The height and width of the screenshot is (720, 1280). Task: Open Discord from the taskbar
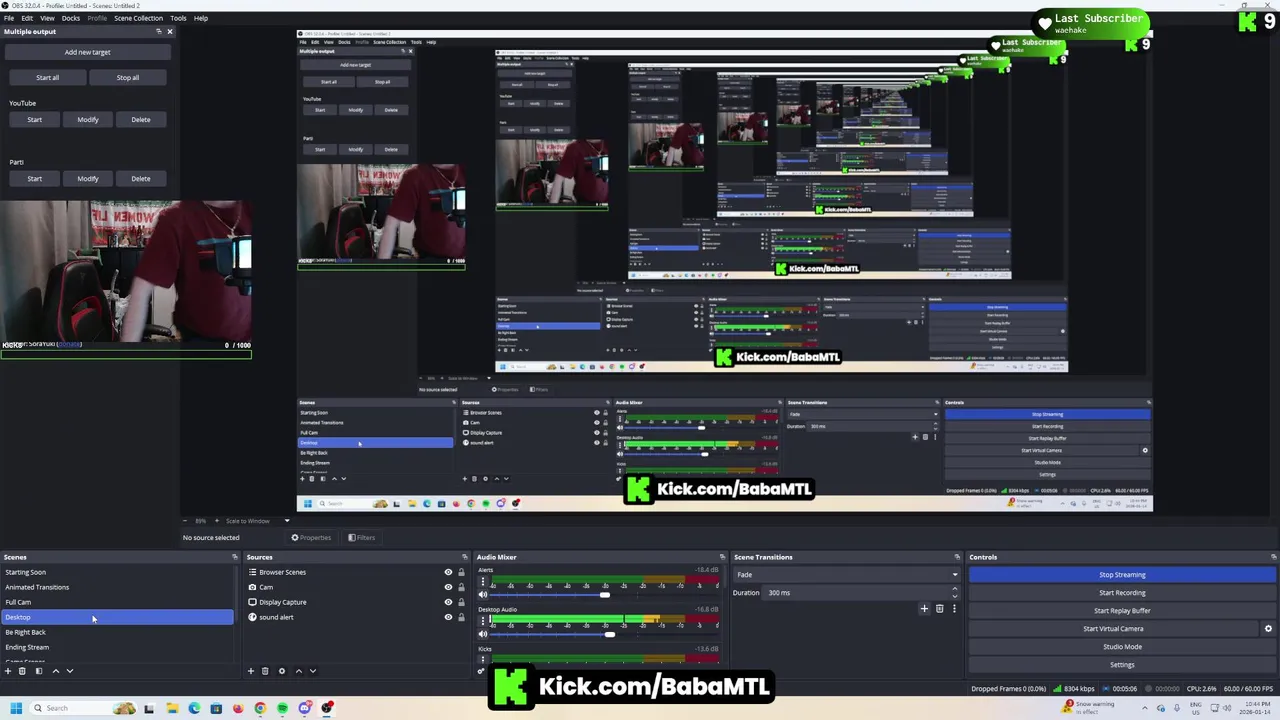click(305, 708)
